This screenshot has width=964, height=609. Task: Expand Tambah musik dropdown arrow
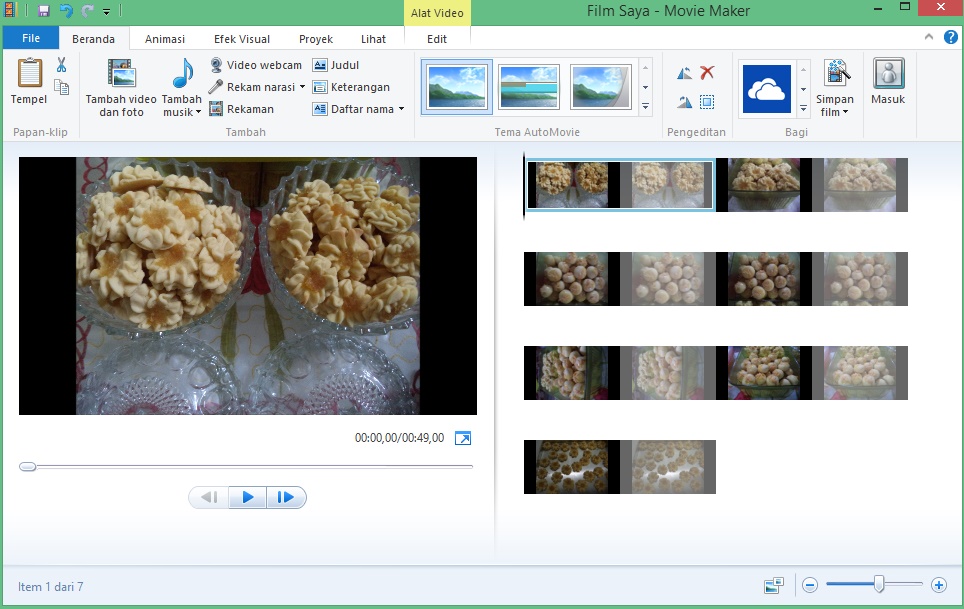click(198, 112)
